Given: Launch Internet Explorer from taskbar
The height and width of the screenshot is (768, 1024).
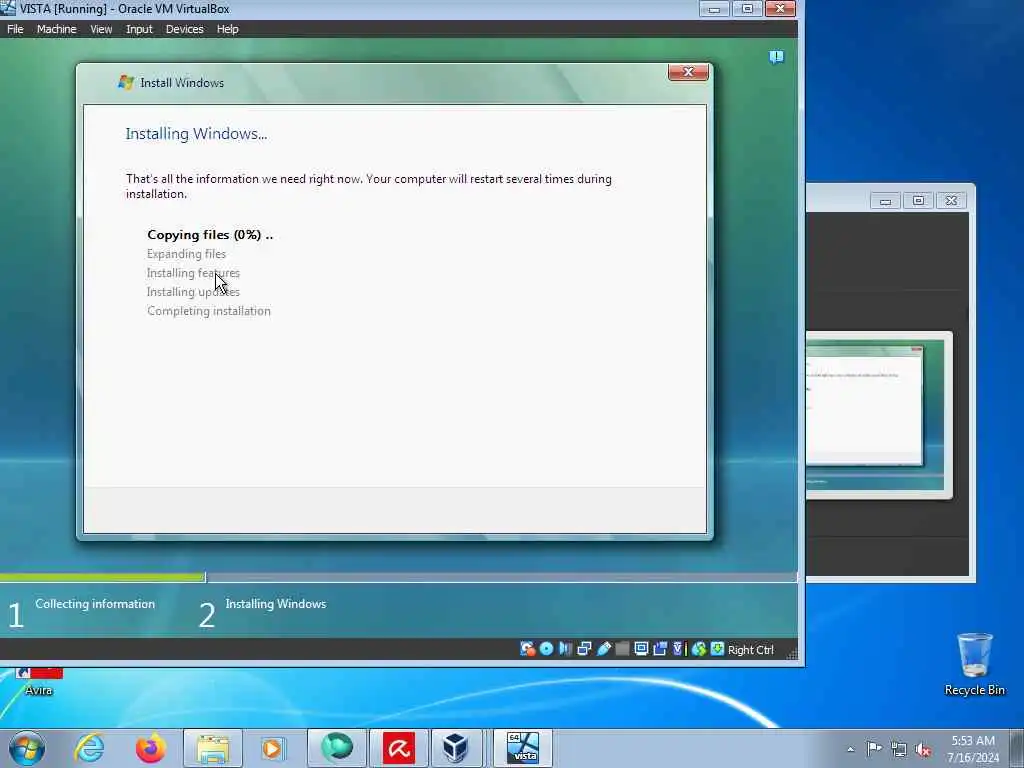Looking at the screenshot, I should tap(89, 748).
